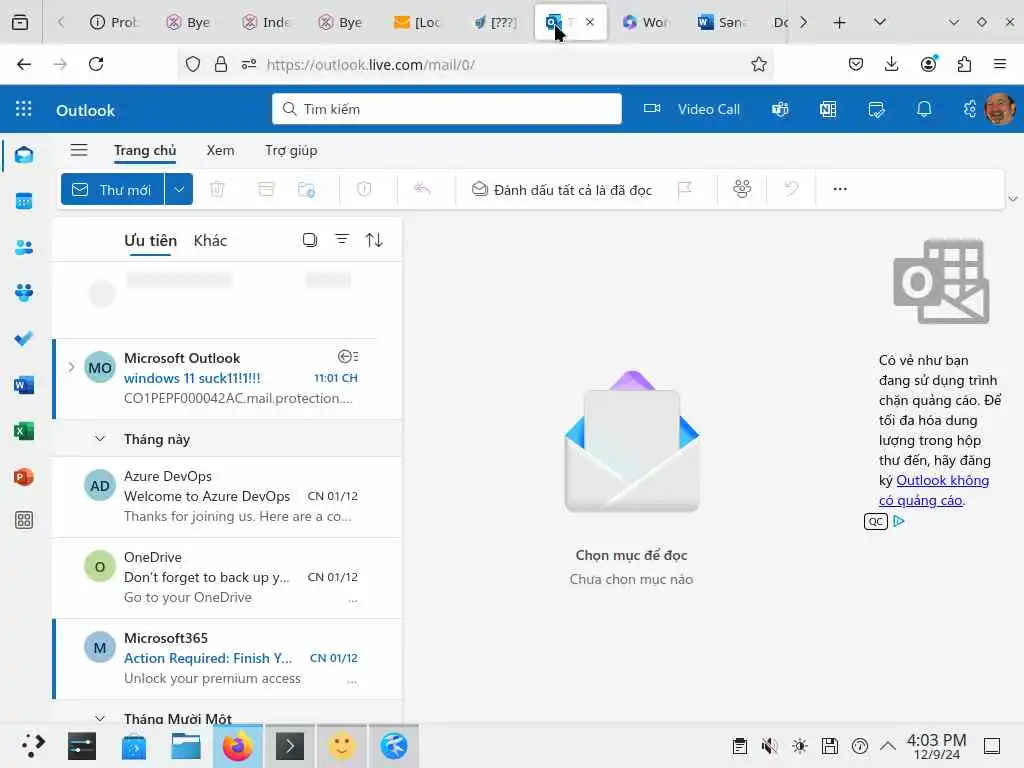Open the Azure DevOps welcome email
This screenshot has height=768, width=1024.
(227, 496)
